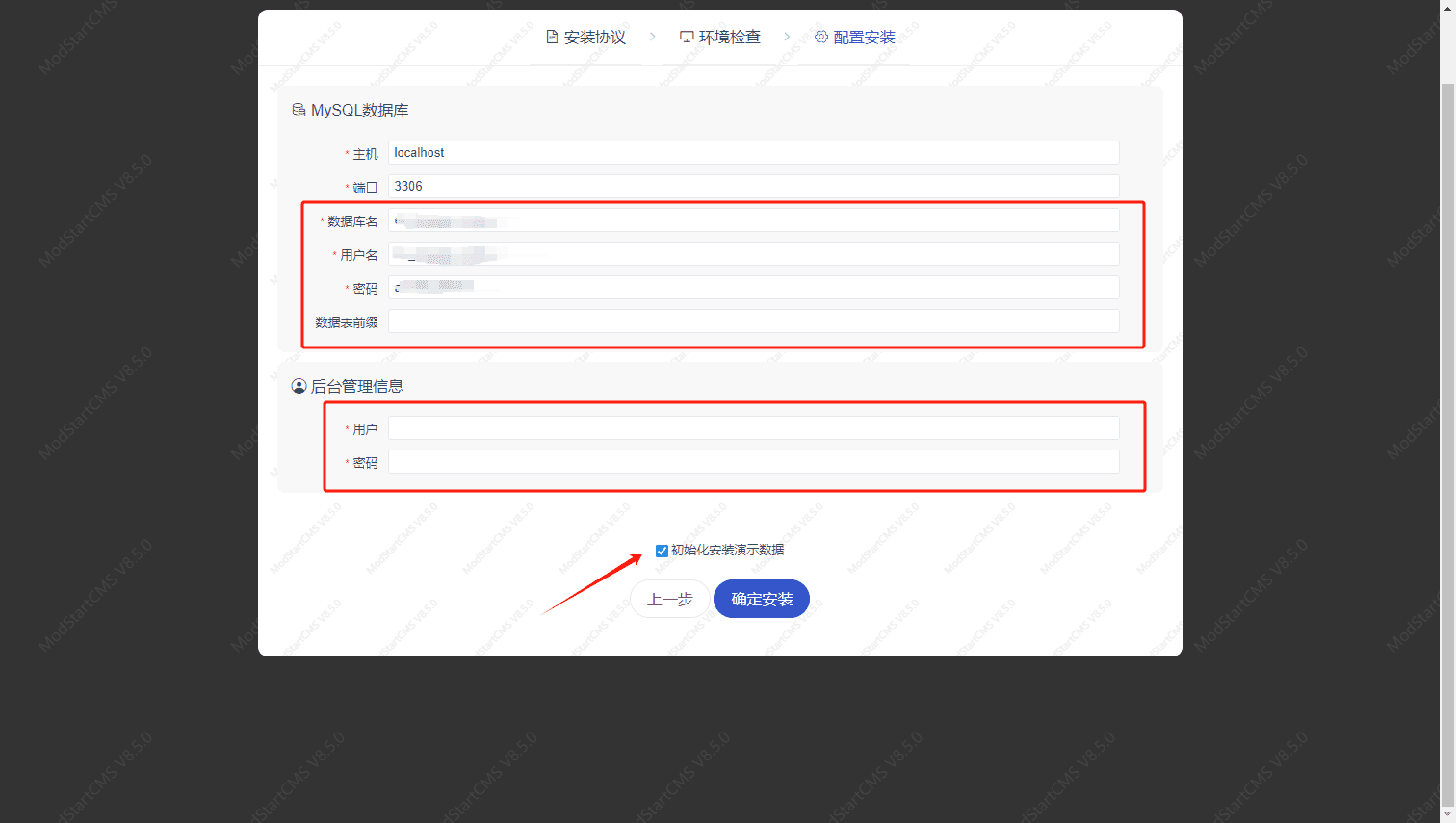Click the 安装协议 document icon
Viewport: 1456px width, 823px height.
552,37
